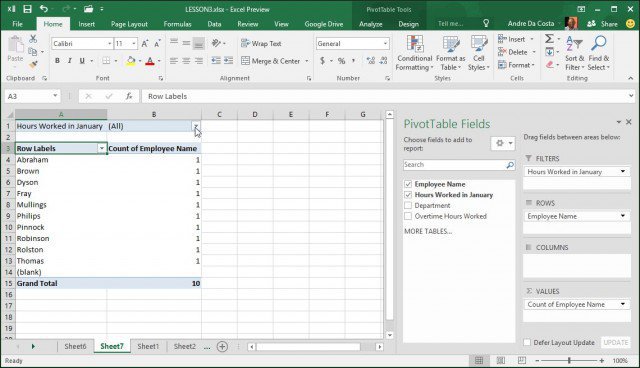Viewport: 640px width, 368px height.
Task: Click the Insert Function fx icon
Action: [129, 96]
